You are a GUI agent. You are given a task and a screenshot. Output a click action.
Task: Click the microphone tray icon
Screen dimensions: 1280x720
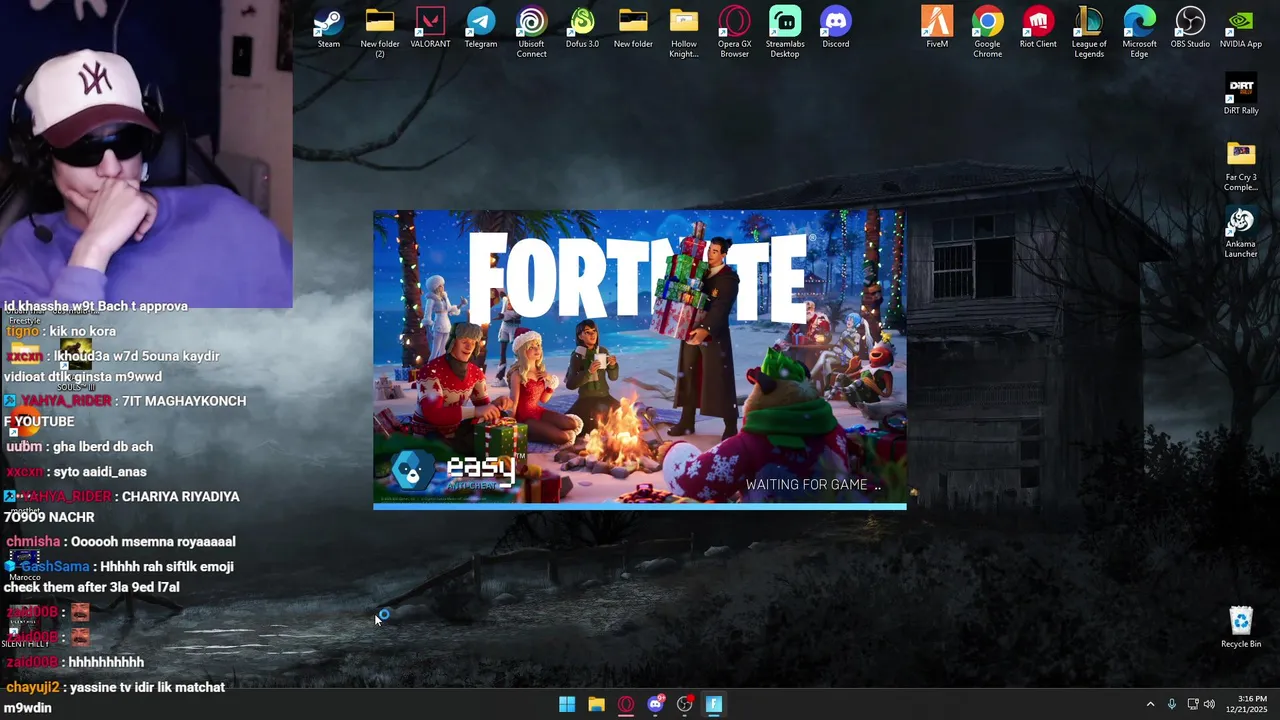coord(1172,704)
